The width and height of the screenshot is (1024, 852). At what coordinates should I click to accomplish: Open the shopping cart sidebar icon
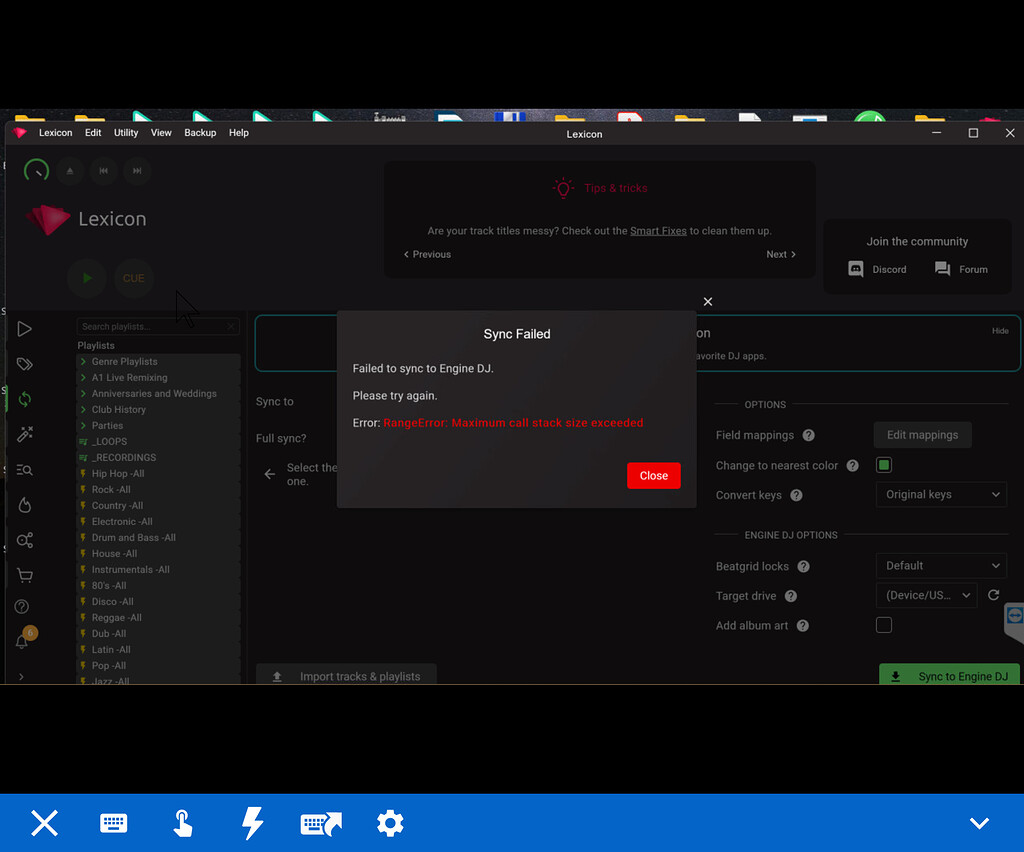(x=25, y=575)
